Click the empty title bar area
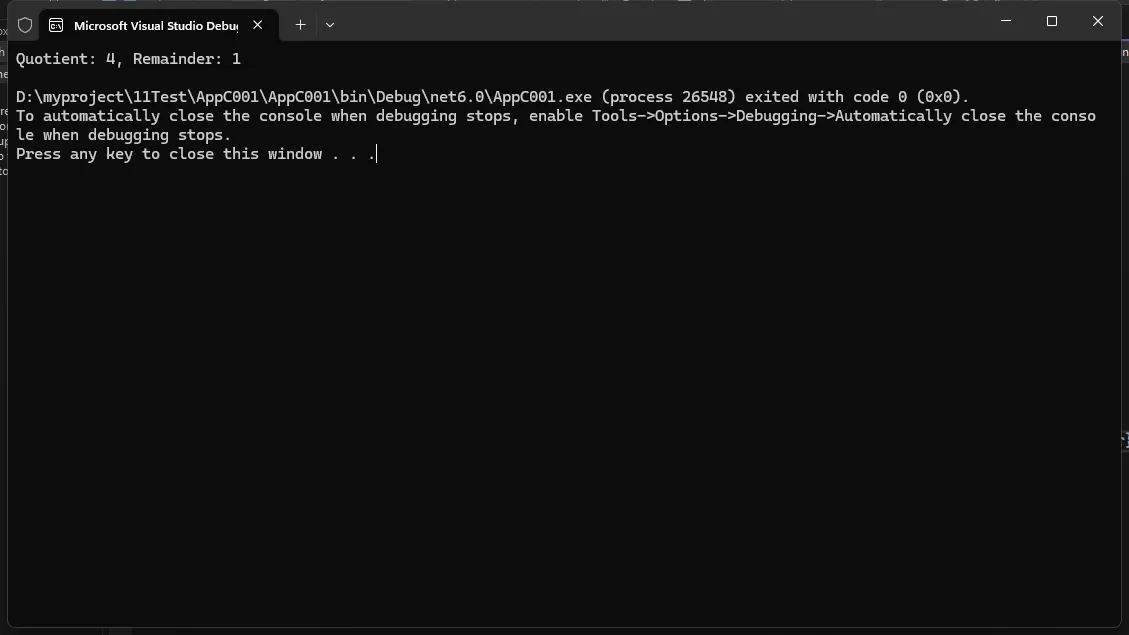The height and width of the screenshot is (635, 1129). click(x=662, y=22)
